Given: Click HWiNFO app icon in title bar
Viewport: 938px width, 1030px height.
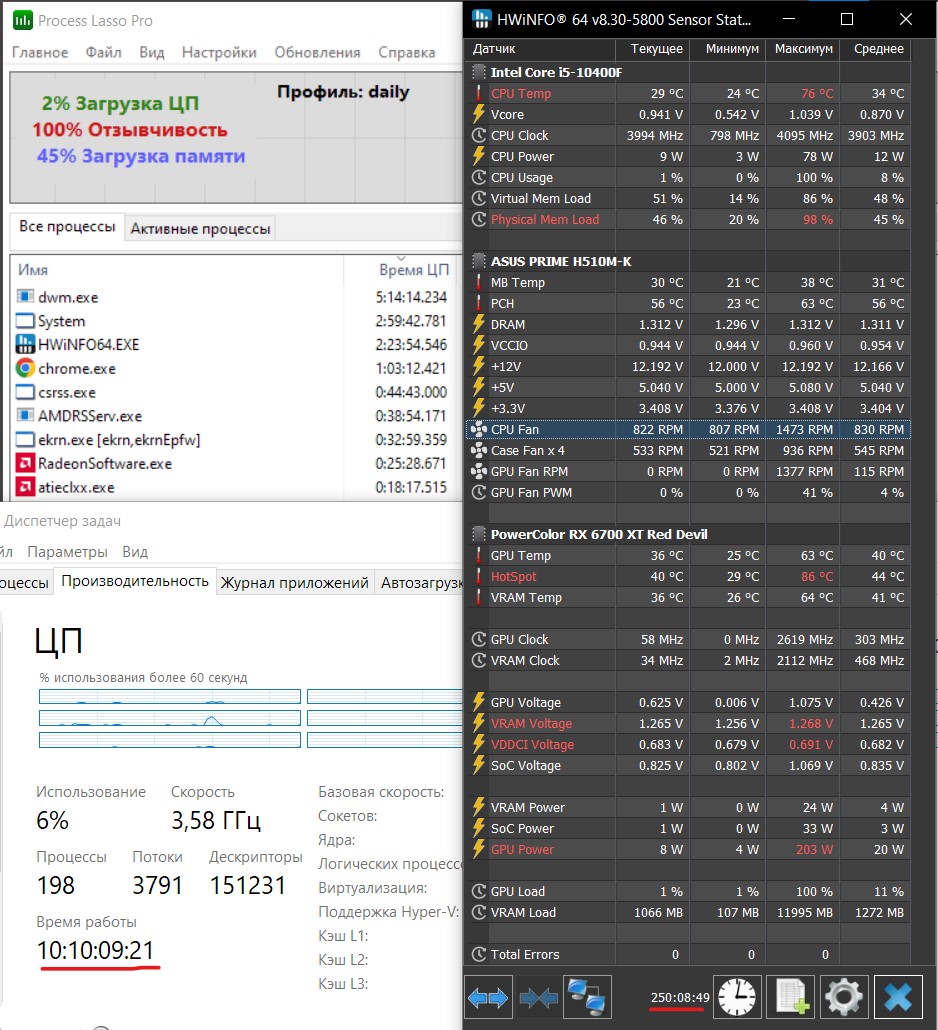Looking at the screenshot, I should 481,19.
